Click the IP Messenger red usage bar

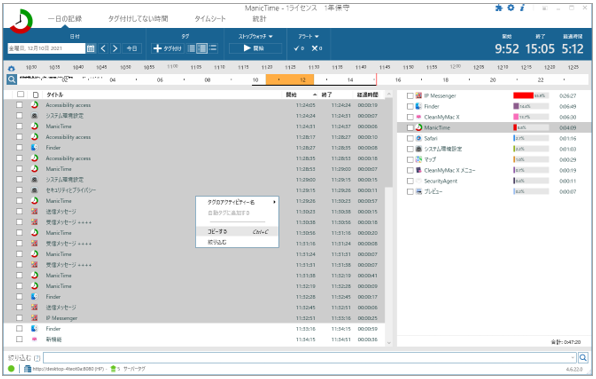click(x=523, y=95)
